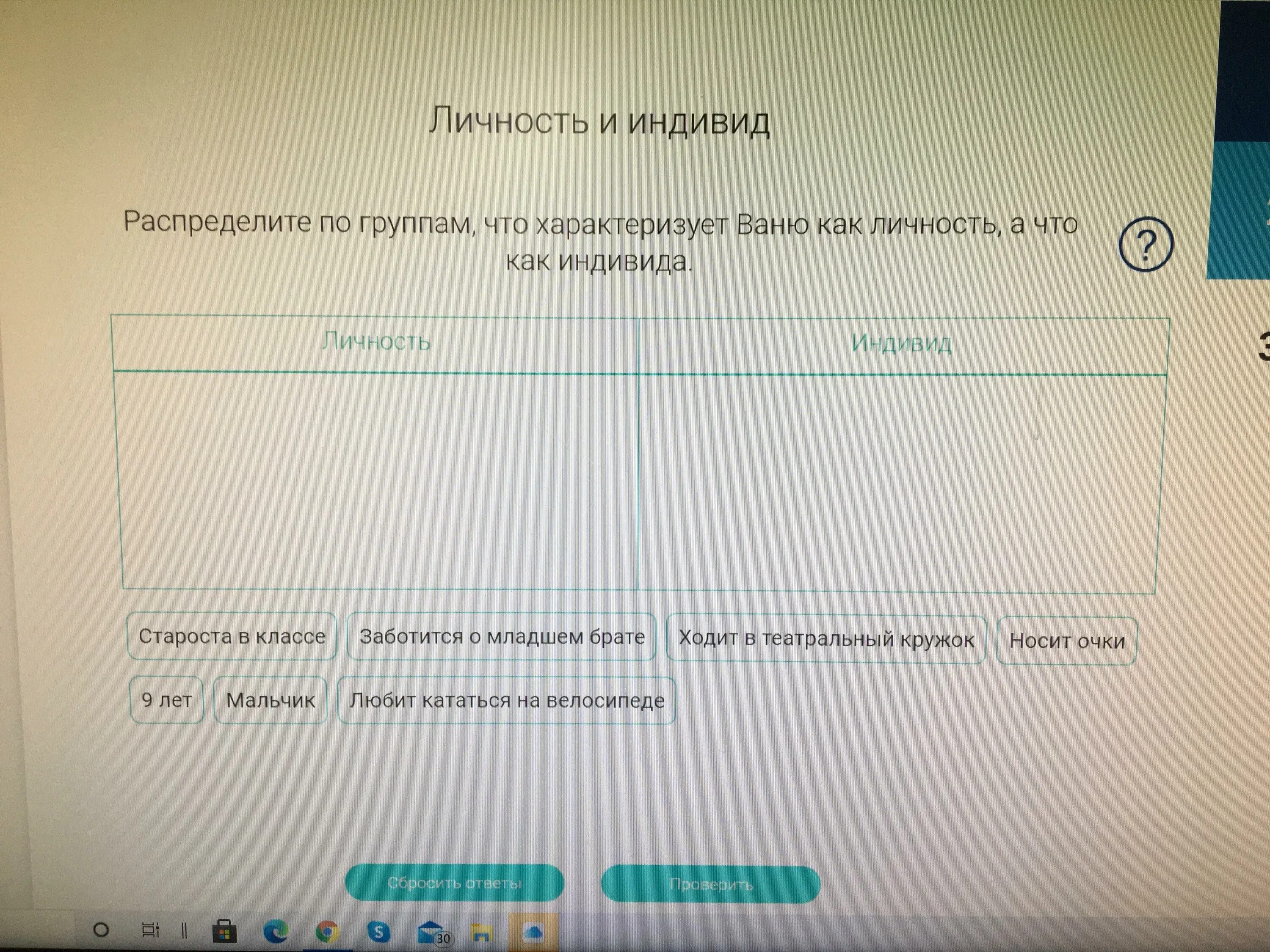Click the question mark help icon
The image size is (1270, 952).
(x=1146, y=245)
